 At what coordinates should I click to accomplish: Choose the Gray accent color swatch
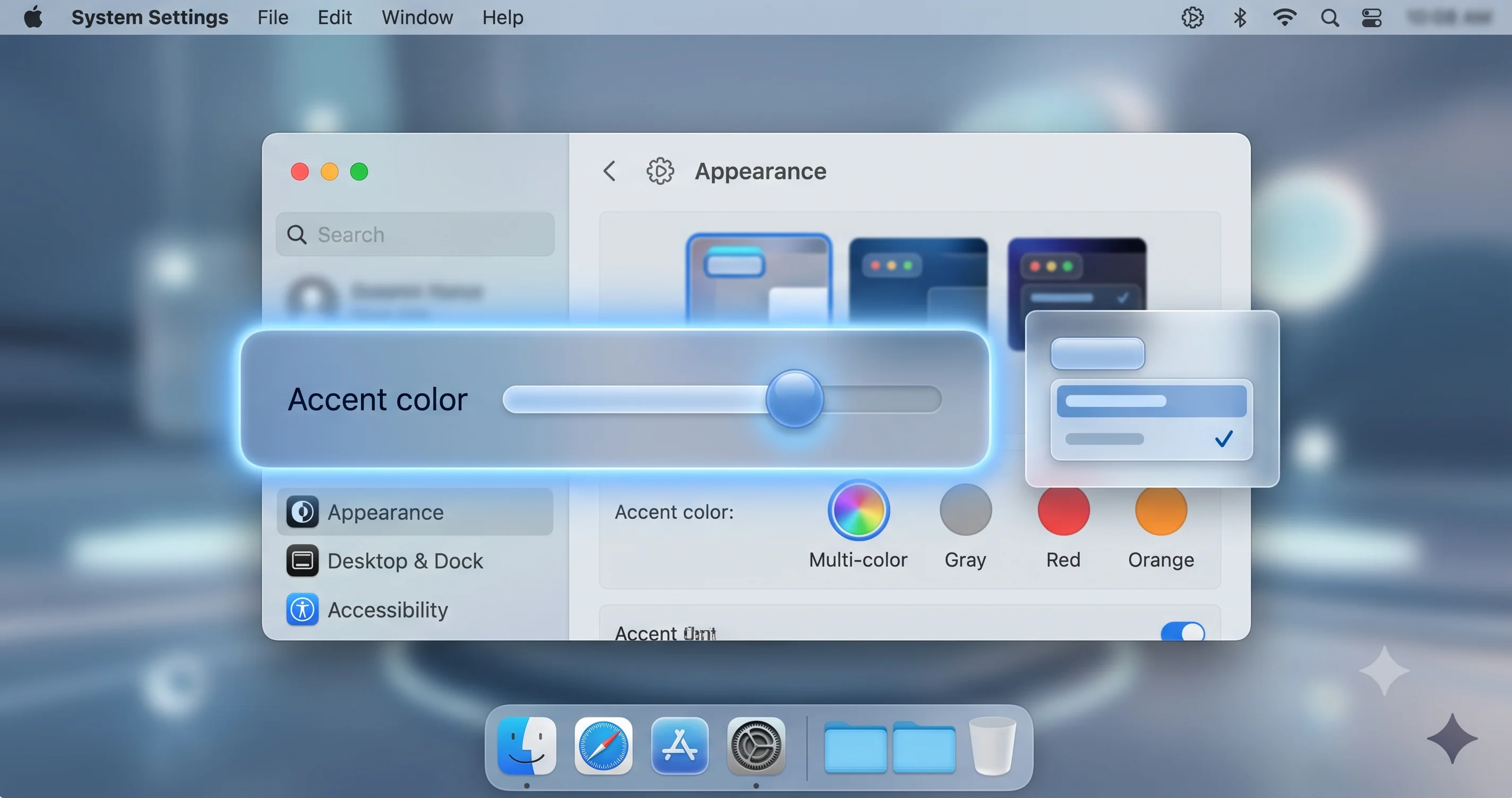tap(966, 510)
